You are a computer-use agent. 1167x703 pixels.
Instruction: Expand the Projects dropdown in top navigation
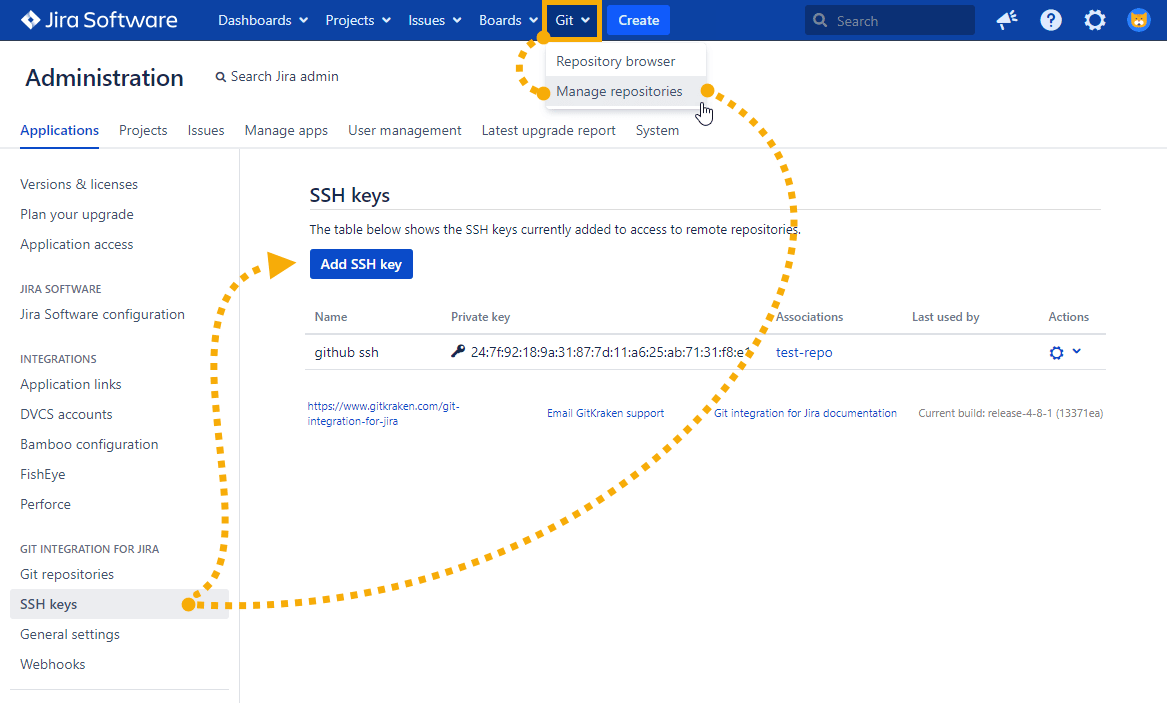pos(357,20)
